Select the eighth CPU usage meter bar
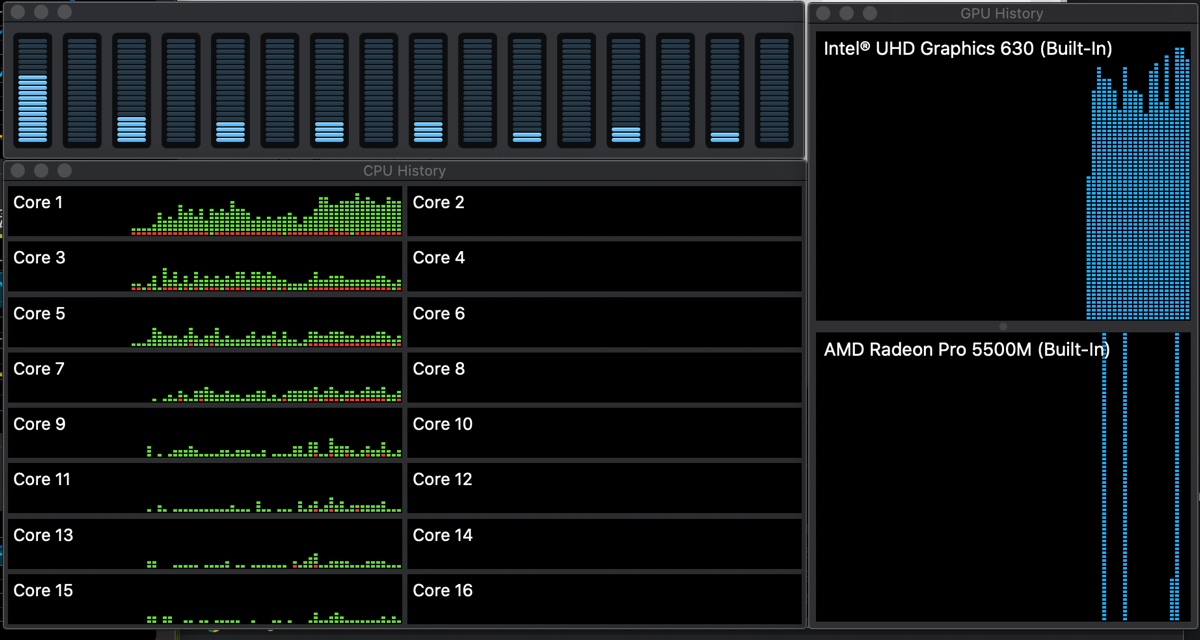1200x640 pixels. [378, 90]
